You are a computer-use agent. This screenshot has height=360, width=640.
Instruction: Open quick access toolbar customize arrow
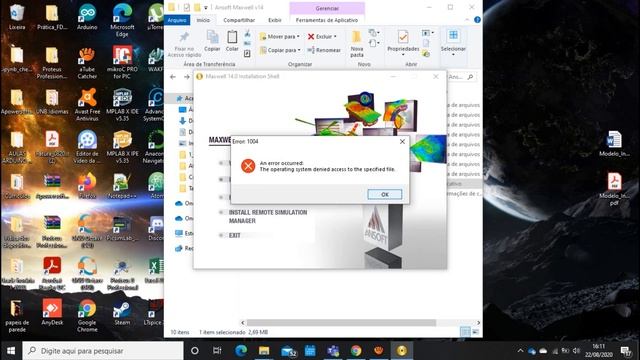[x=206, y=7]
